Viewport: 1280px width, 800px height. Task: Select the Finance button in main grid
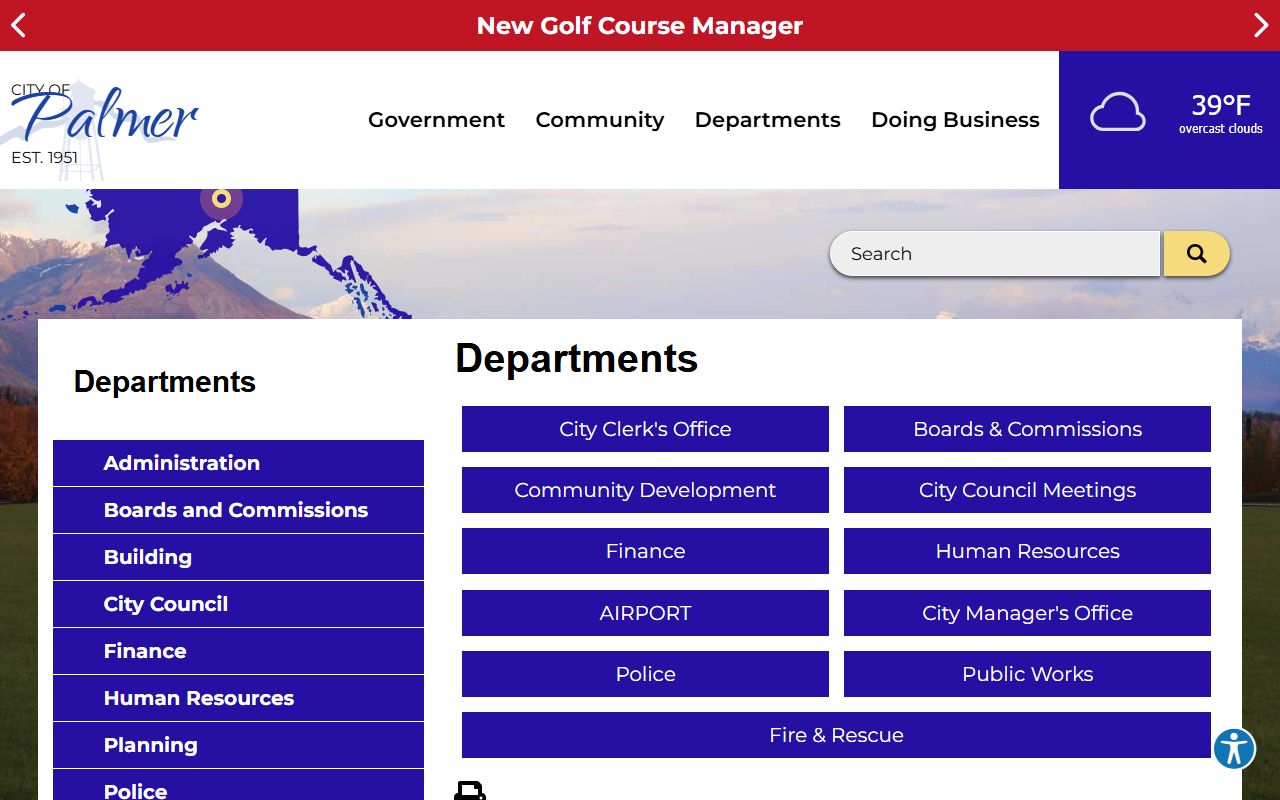[x=645, y=551]
